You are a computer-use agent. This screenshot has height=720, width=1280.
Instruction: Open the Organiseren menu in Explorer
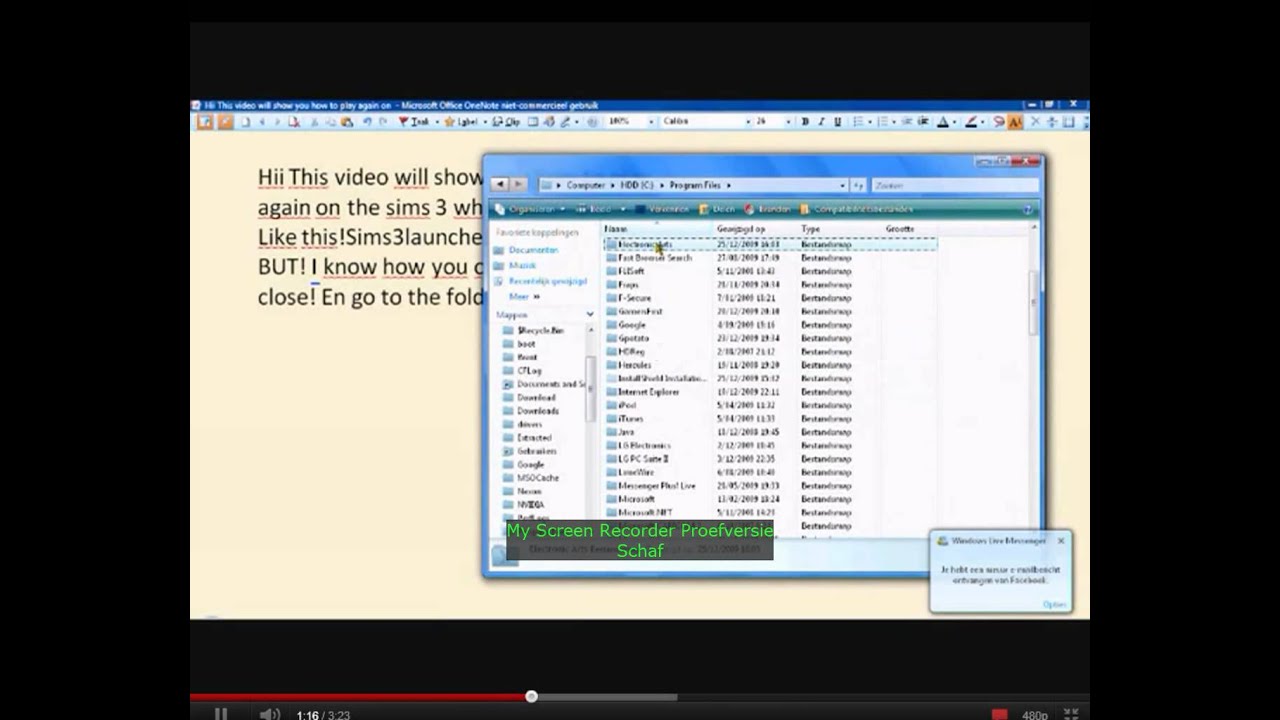531,209
